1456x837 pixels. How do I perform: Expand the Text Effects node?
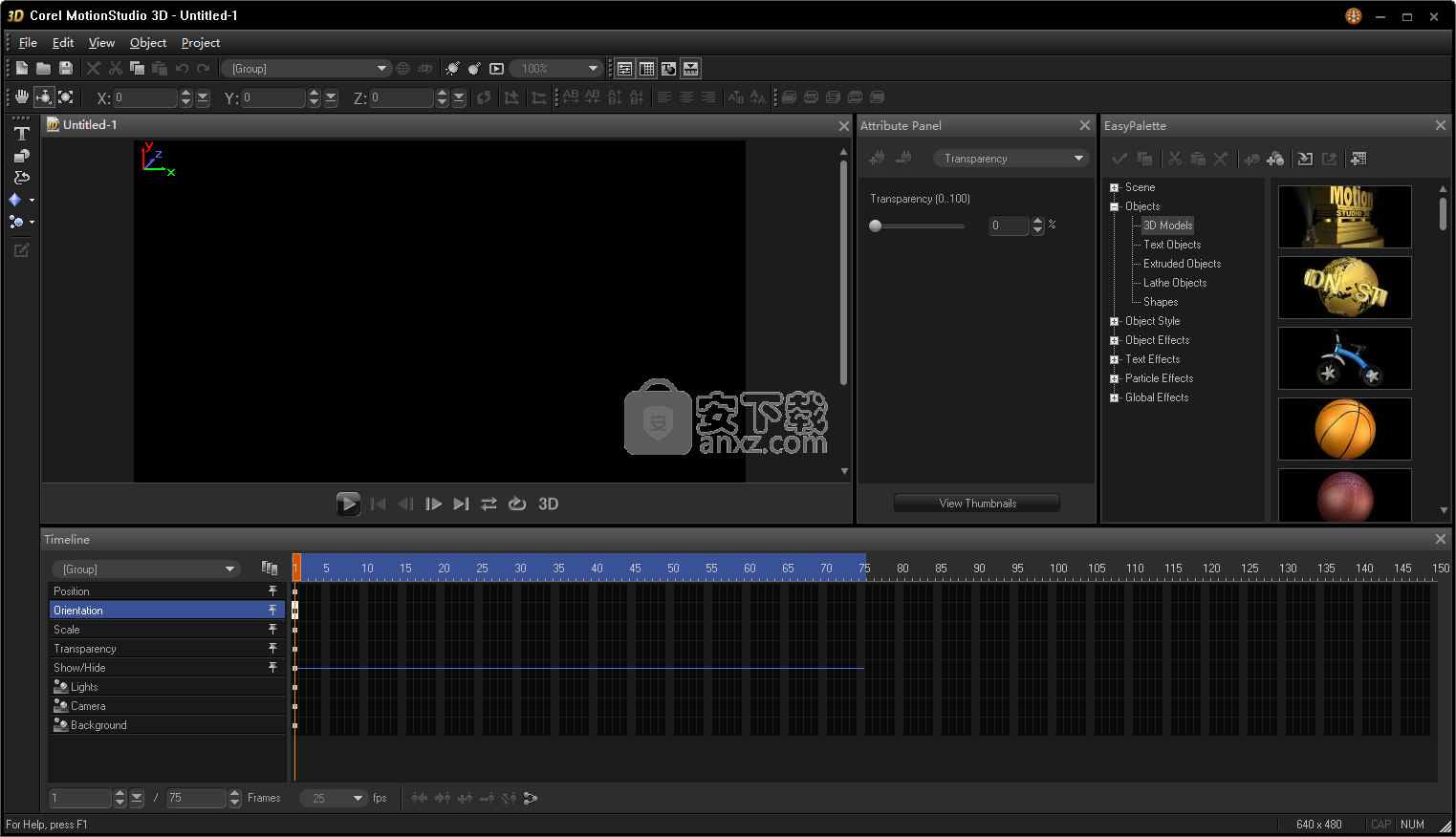tap(1114, 359)
